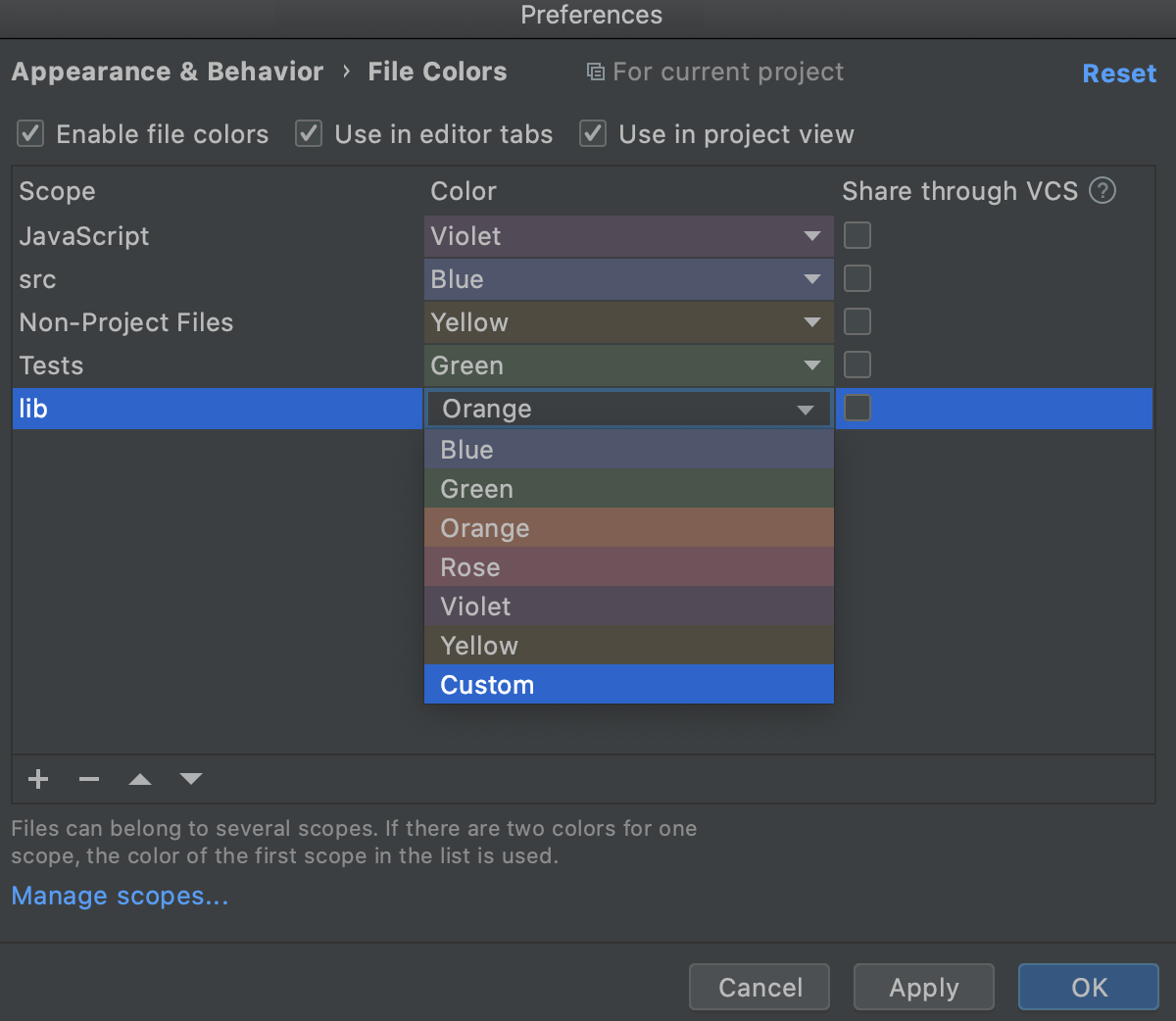Click the Color column header
The height and width of the screenshot is (1021, 1176).
tap(464, 191)
